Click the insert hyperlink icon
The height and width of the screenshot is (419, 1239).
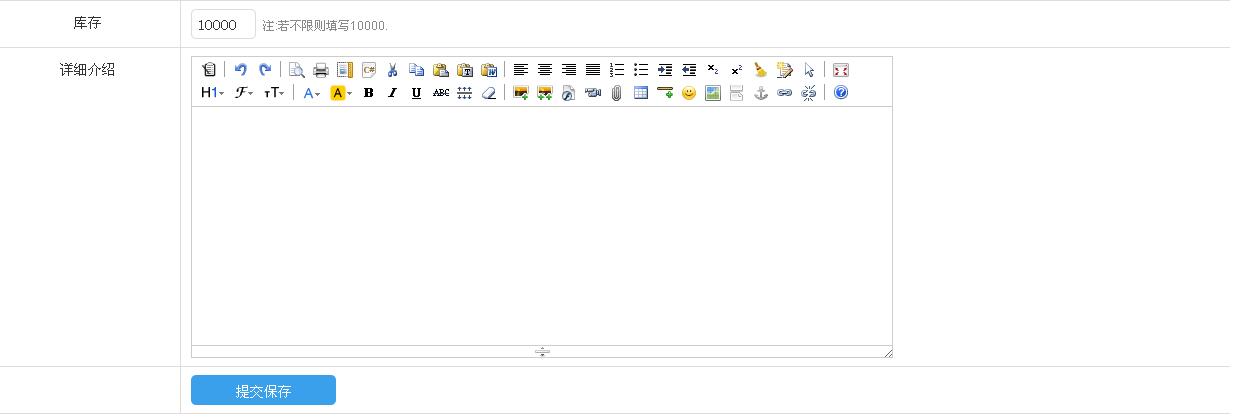coord(785,93)
